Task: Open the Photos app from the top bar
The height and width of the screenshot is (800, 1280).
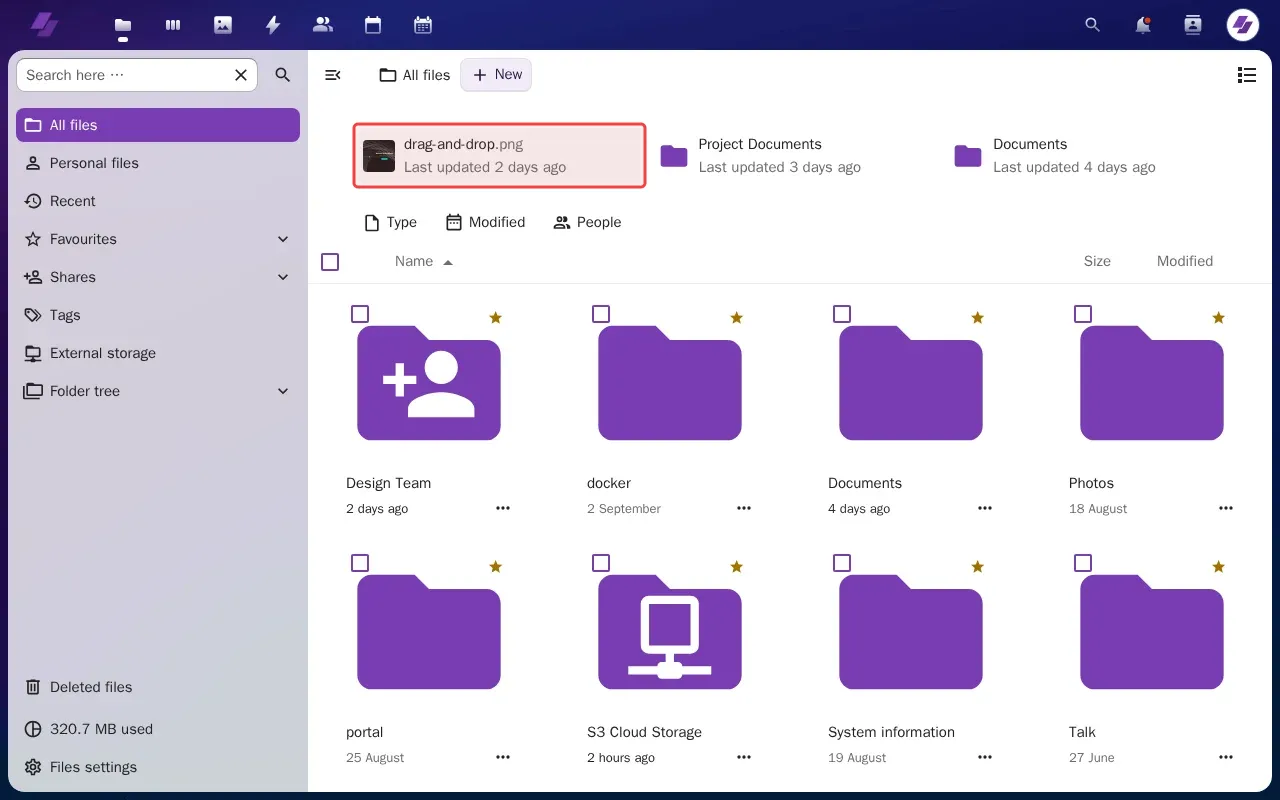Action: pos(223,24)
